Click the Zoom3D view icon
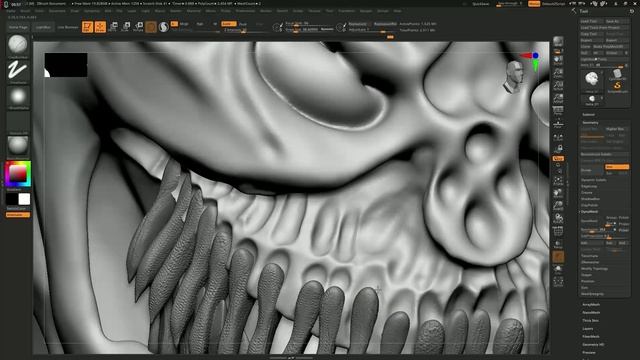 point(558,206)
